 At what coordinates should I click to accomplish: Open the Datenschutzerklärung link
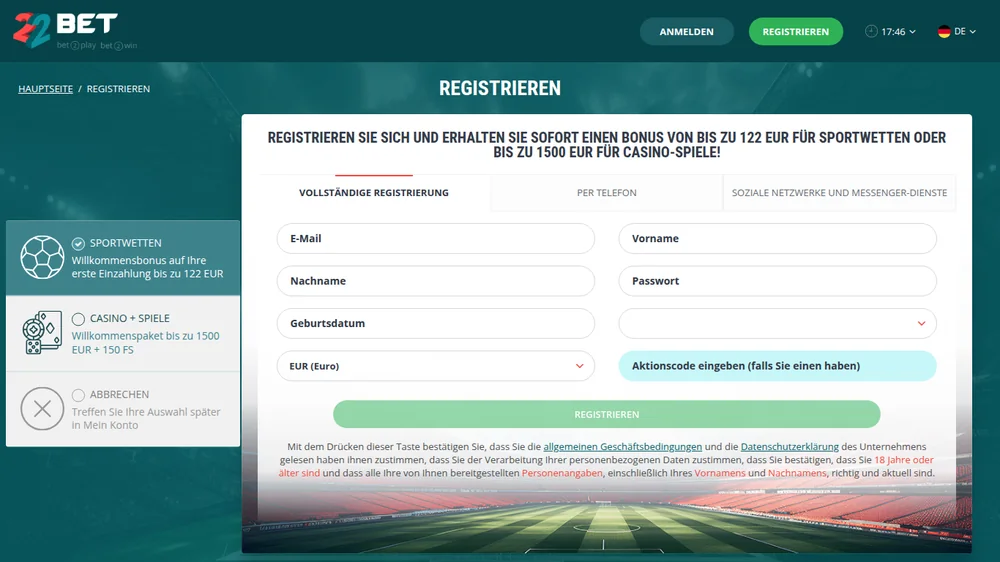tap(790, 447)
